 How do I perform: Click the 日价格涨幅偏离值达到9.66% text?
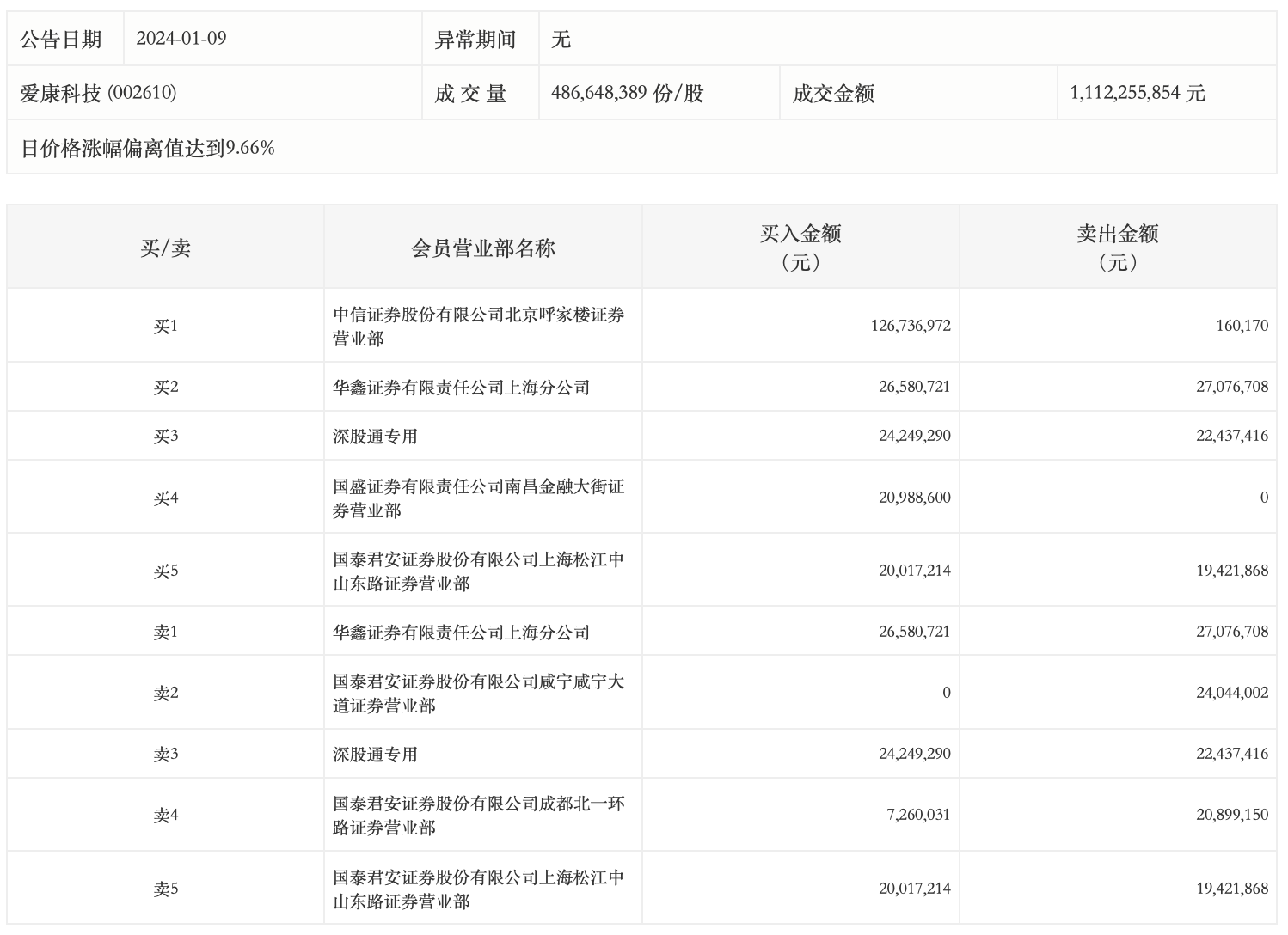tap(147, 148)
